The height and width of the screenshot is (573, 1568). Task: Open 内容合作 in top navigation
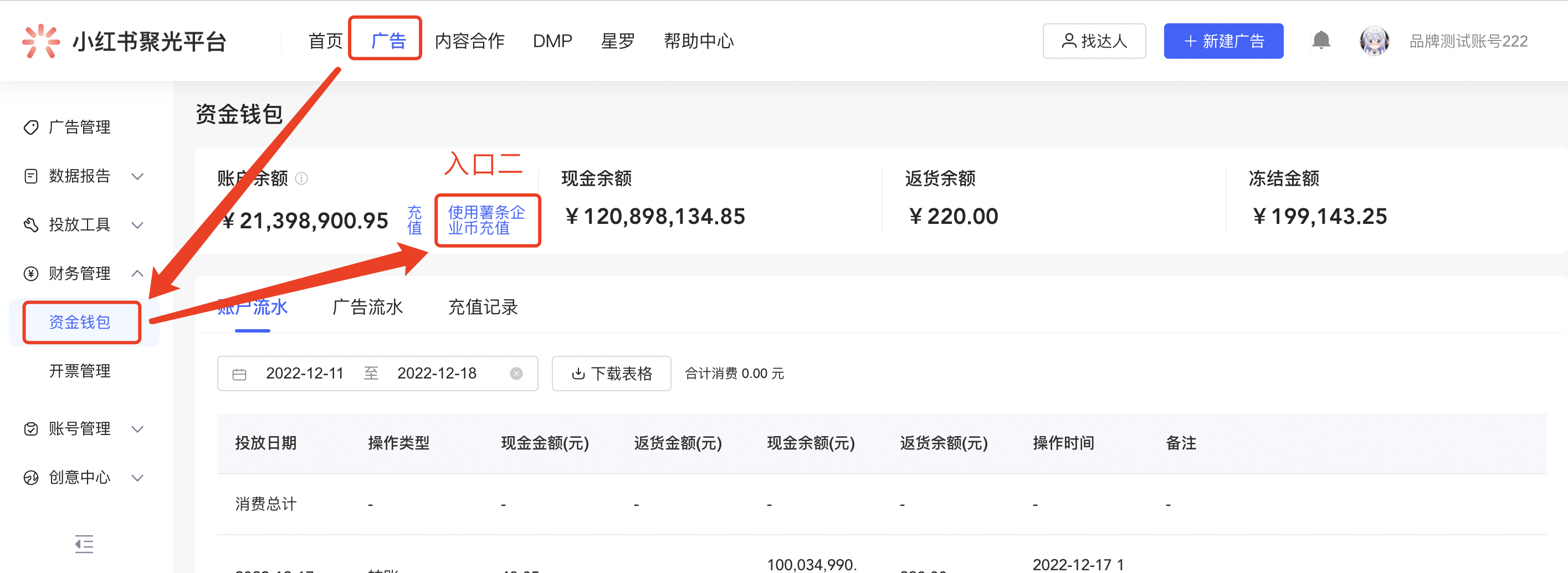pos(469,41)
